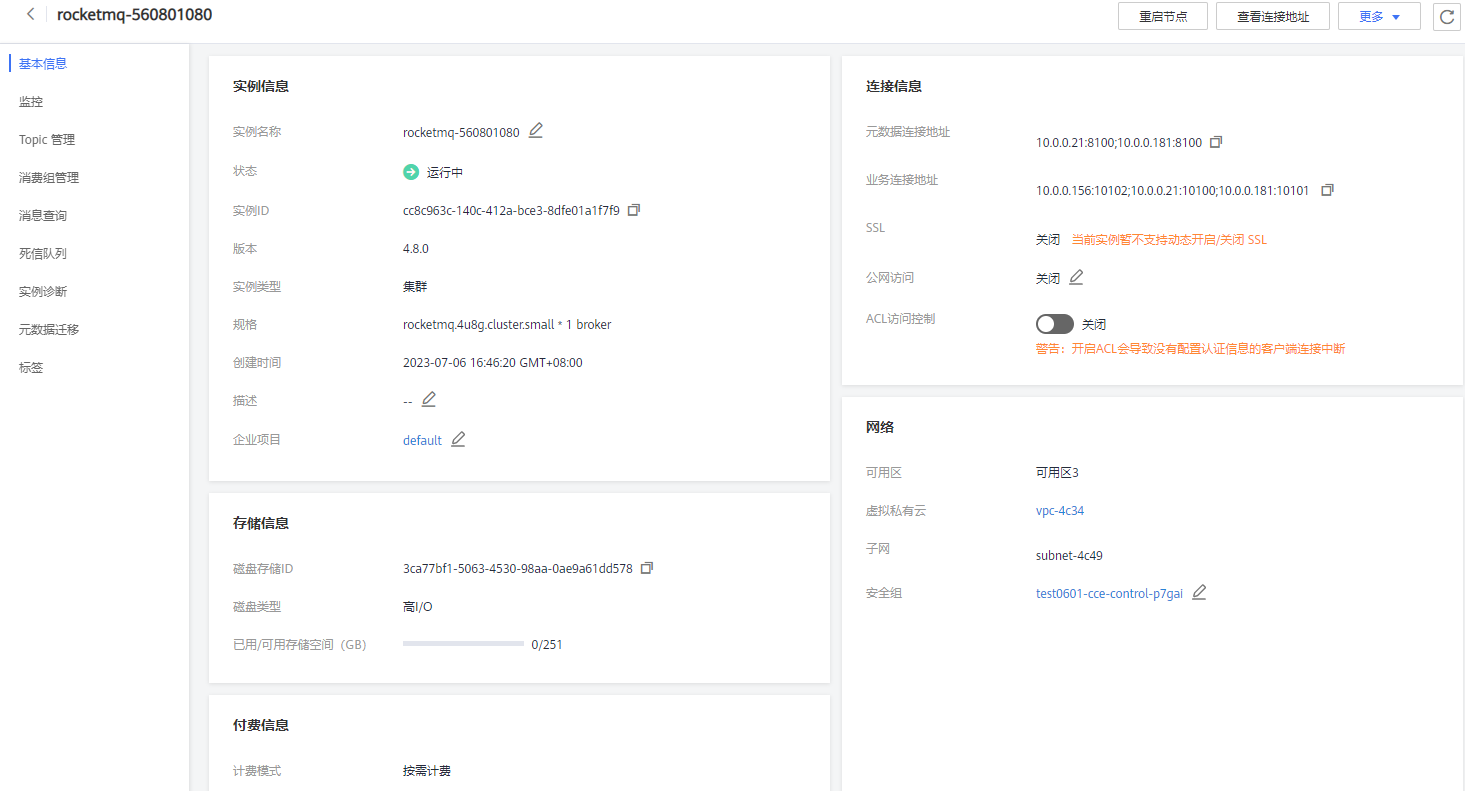Click the orange ACL warning text

[1190, 349]
